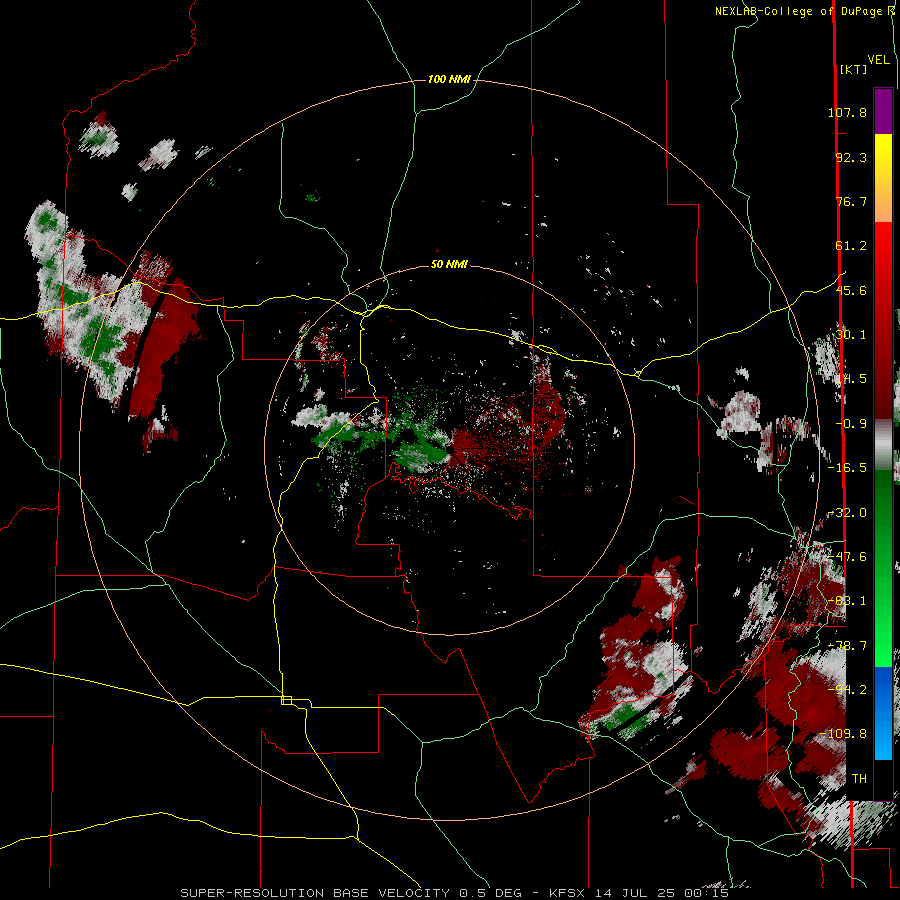The width and height of the screenshot is (900, 900).
Task: Click the -16.5 velocity scale value
Action: point(847,468)
